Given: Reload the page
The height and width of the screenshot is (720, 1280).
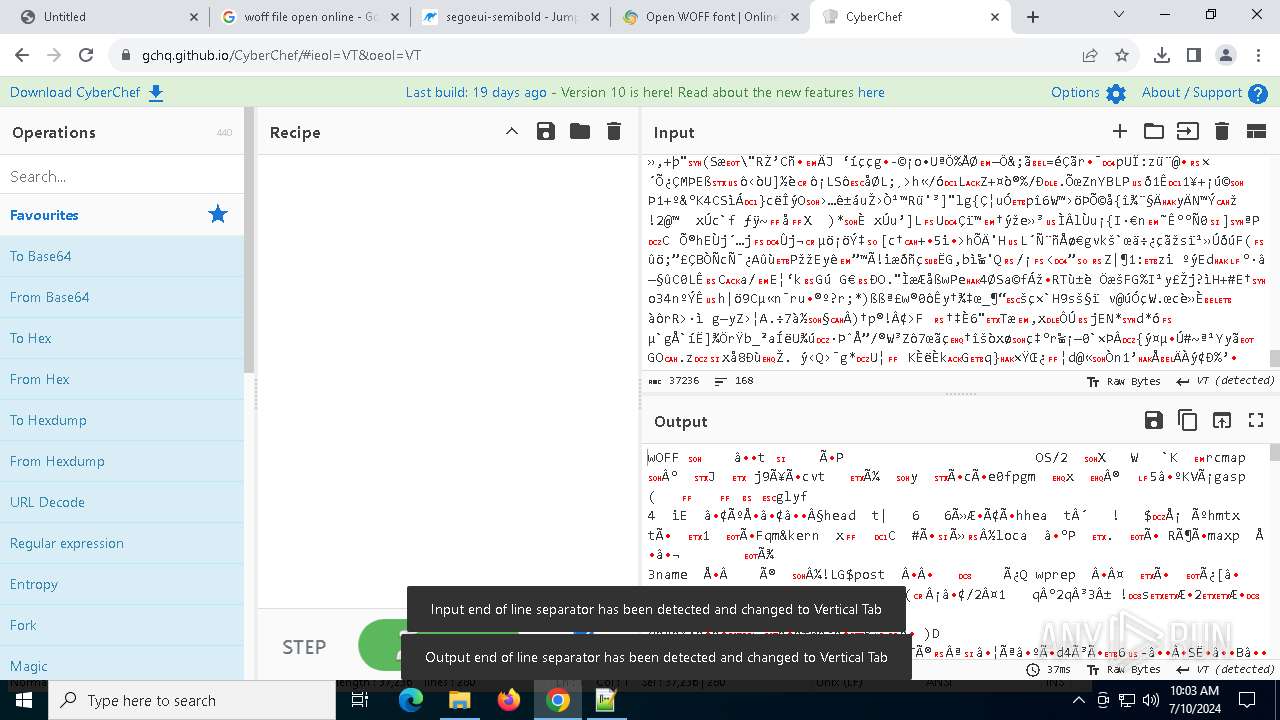Looking at the screenshot, I should [86, 56].
